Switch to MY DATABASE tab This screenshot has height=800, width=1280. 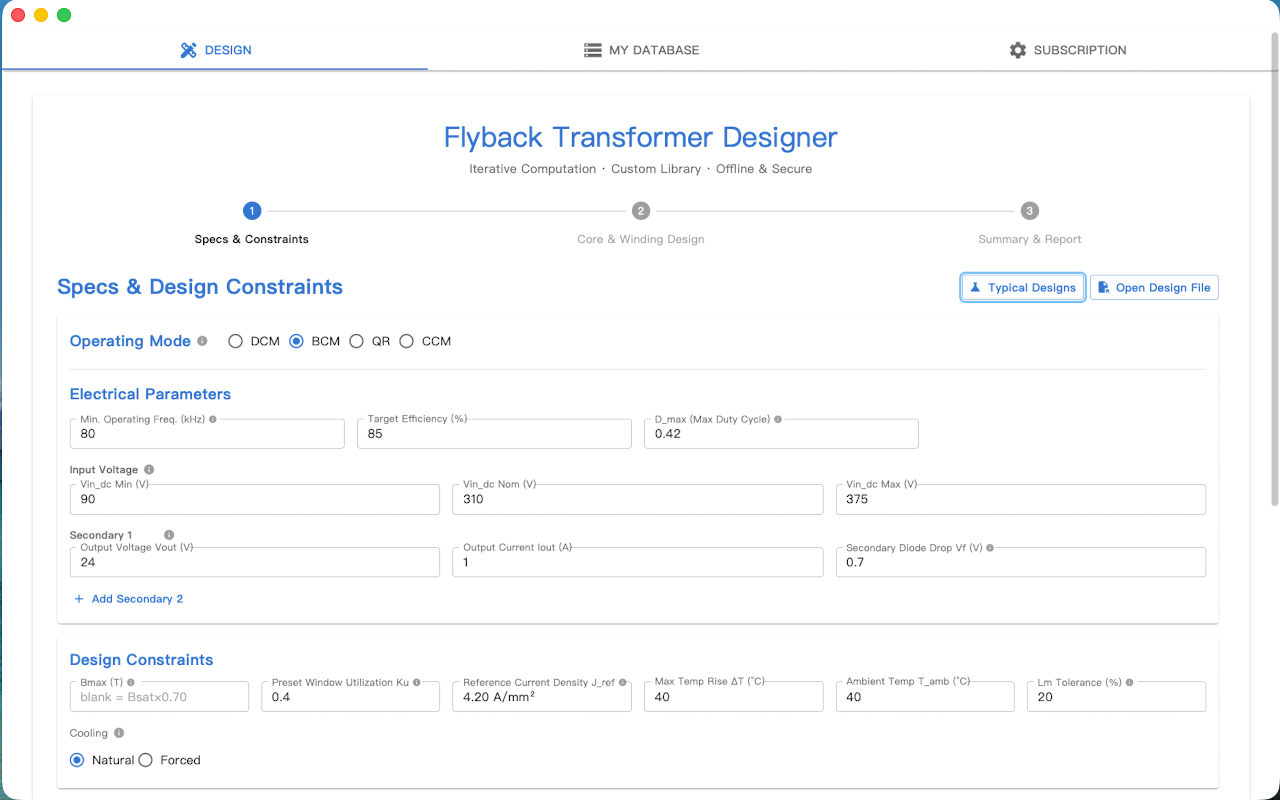click(x=641, y=50)
